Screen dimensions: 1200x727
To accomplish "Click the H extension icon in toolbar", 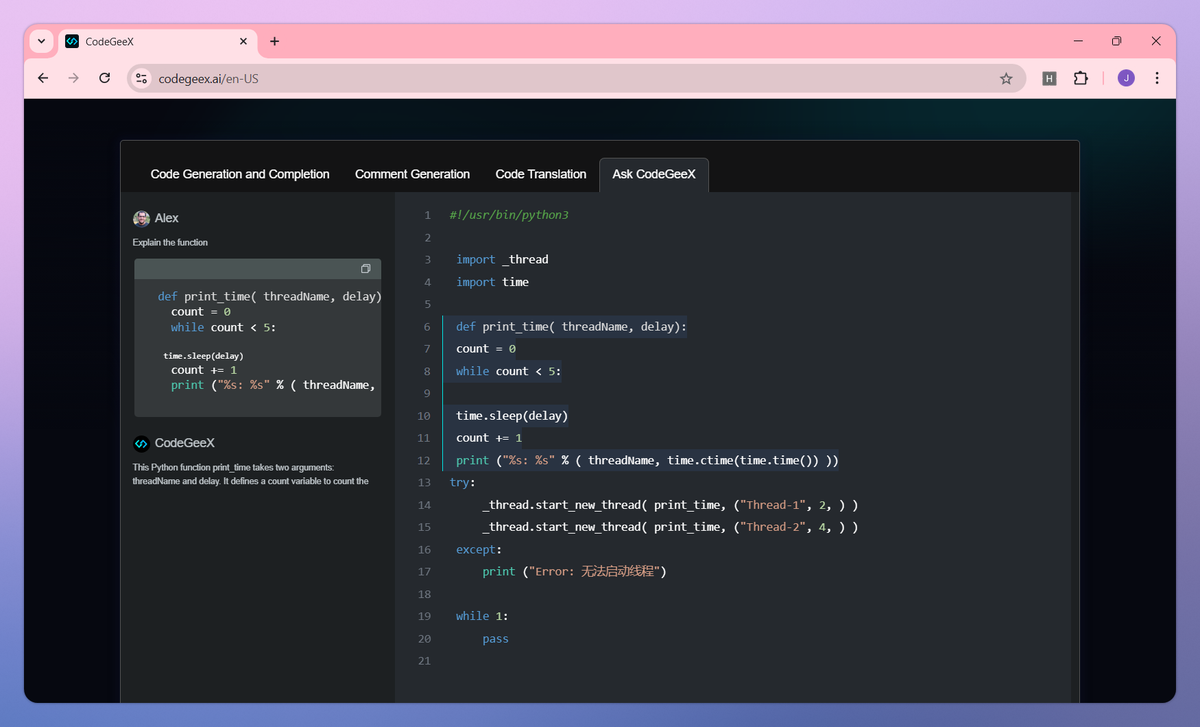I will (x=1049, y=78).
